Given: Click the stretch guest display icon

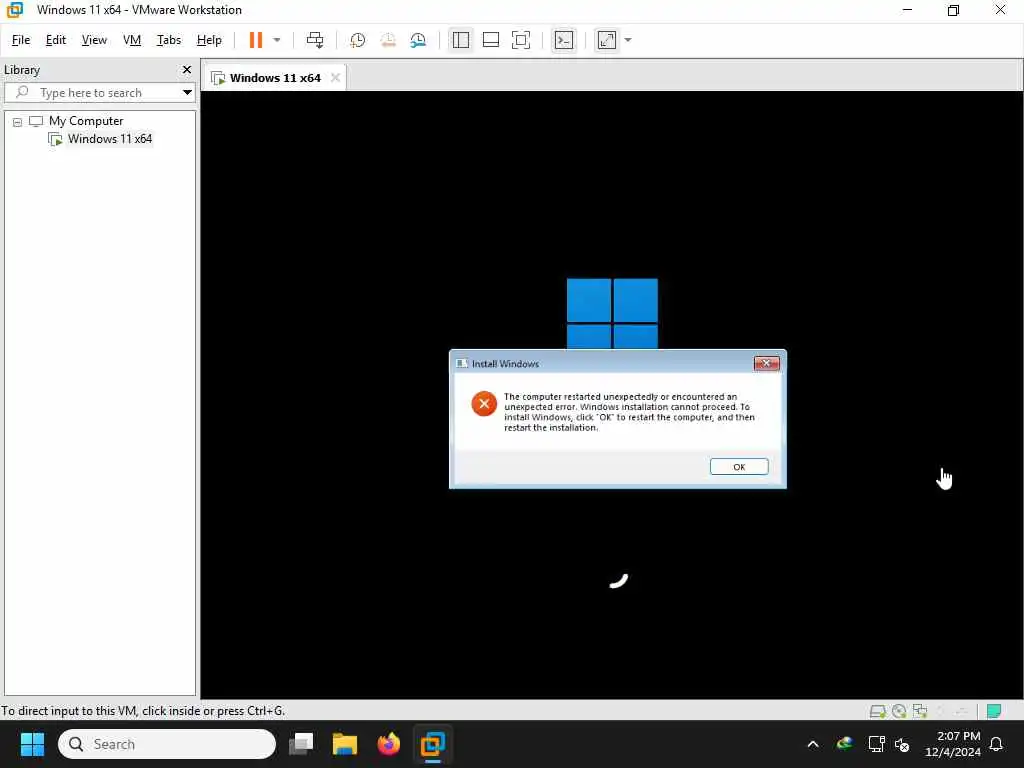Looking at the screenshot, I should click(x=607, y=40).
